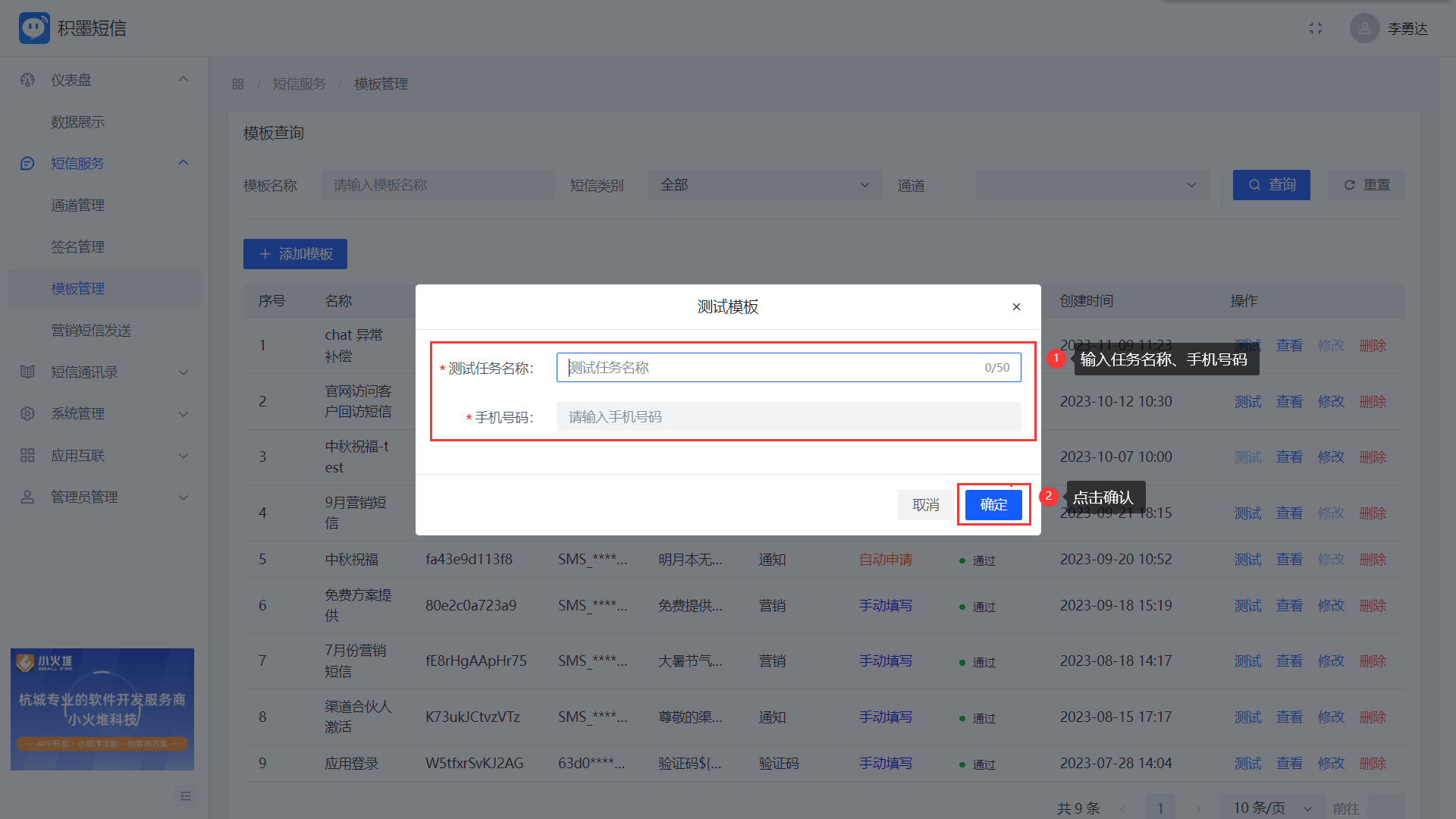Click sidebar collapse icon at bottom left
The width and height of the screenshot is (1456, 819).
[185, 796]
